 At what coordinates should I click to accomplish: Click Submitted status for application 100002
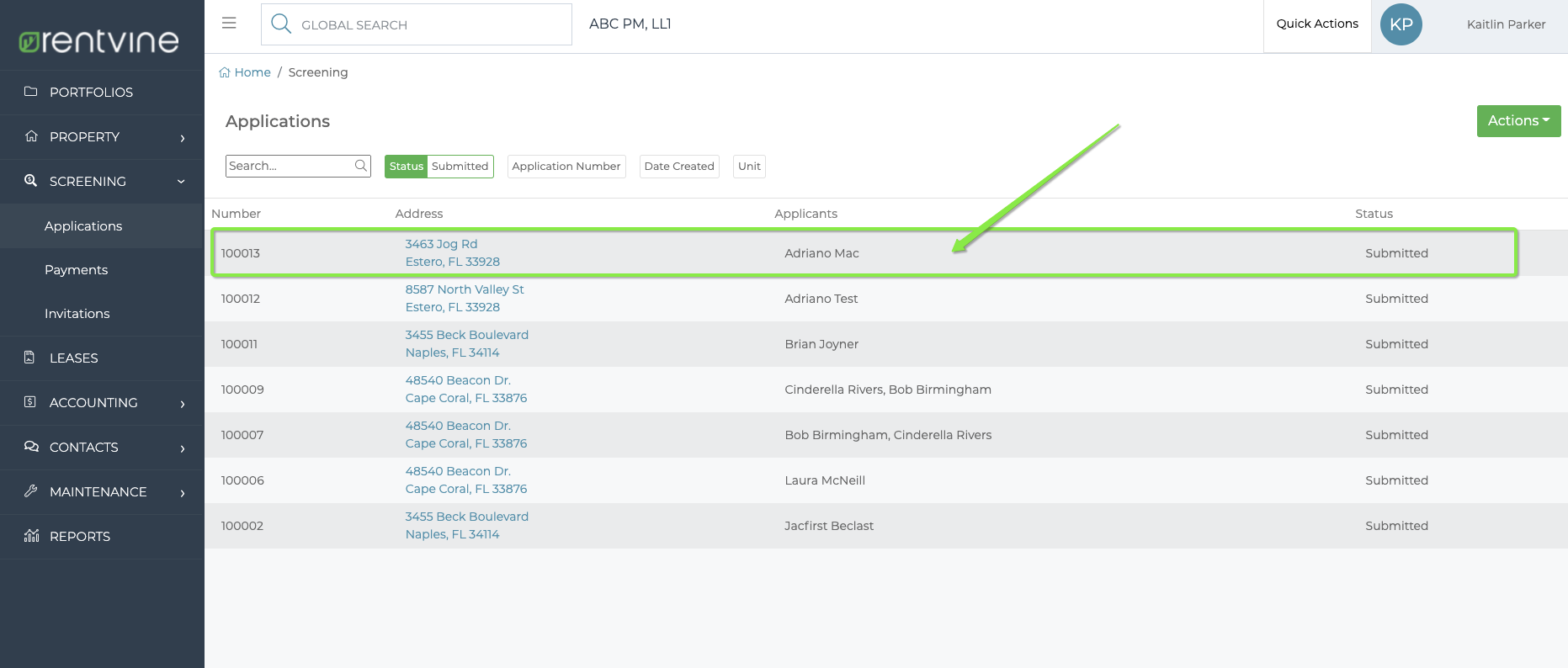(x=1396, y=526)
